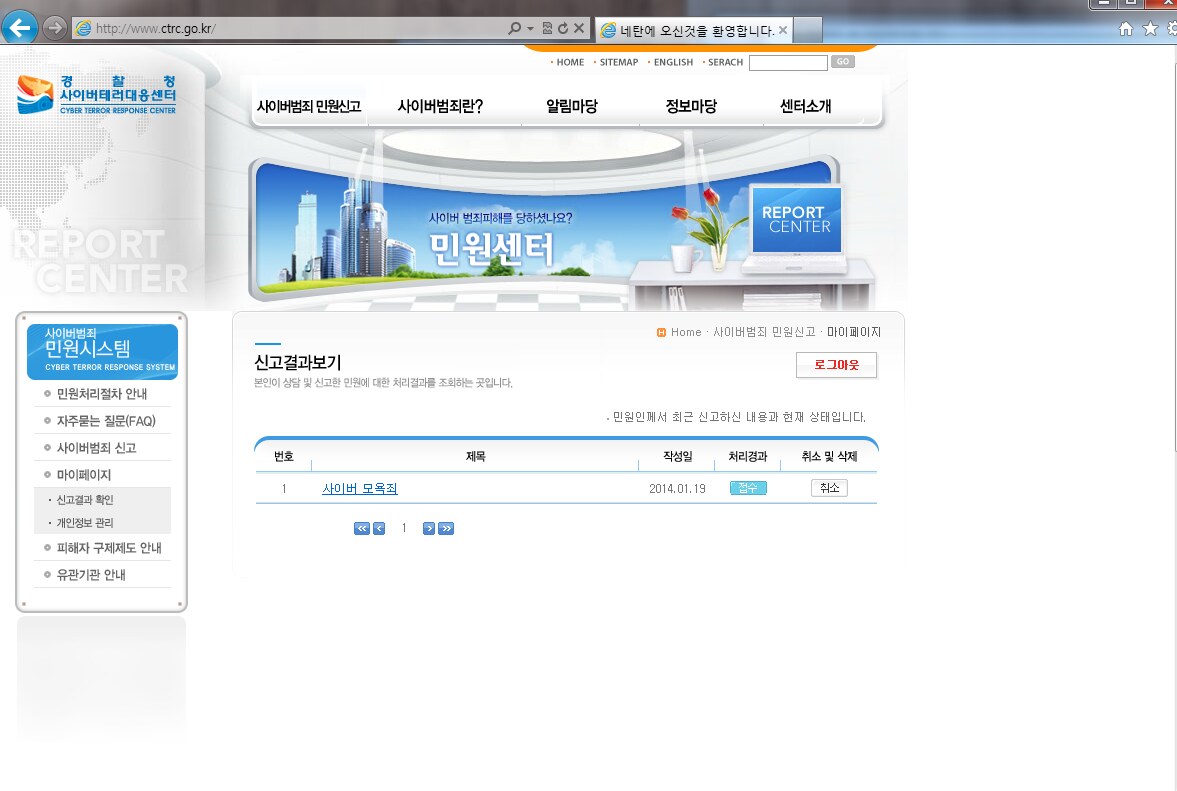The height and width of the screenshot is (791, 1177).
Task: Go to next page arrow in pagination
Action: [429, 528]
